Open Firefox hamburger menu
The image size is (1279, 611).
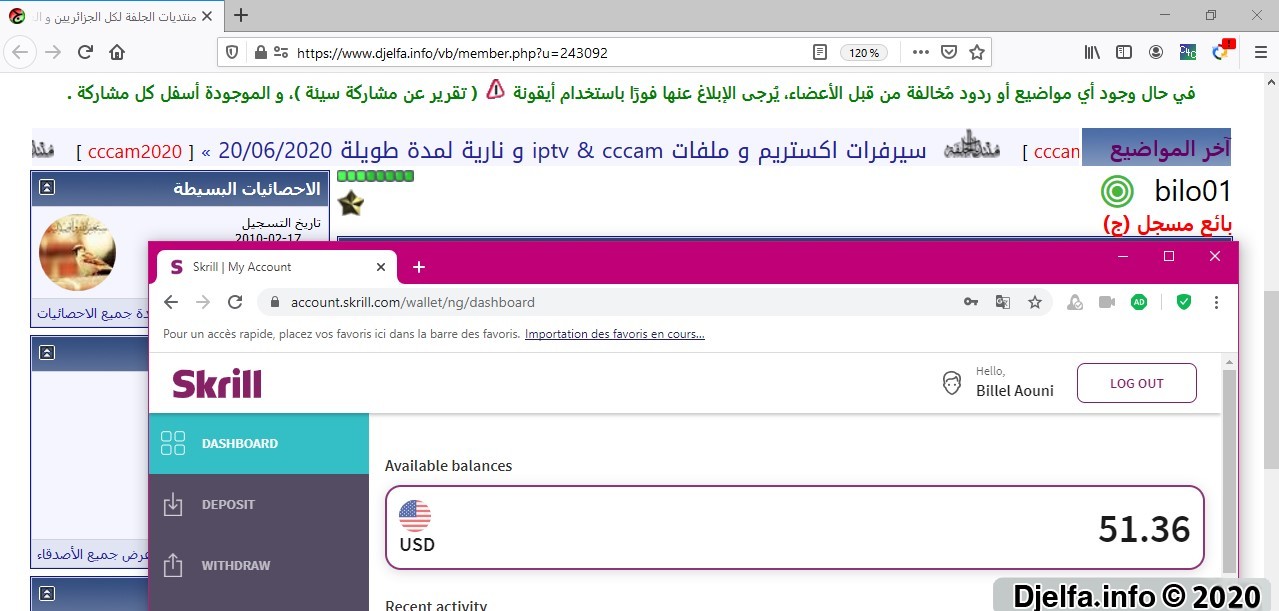1260,52
